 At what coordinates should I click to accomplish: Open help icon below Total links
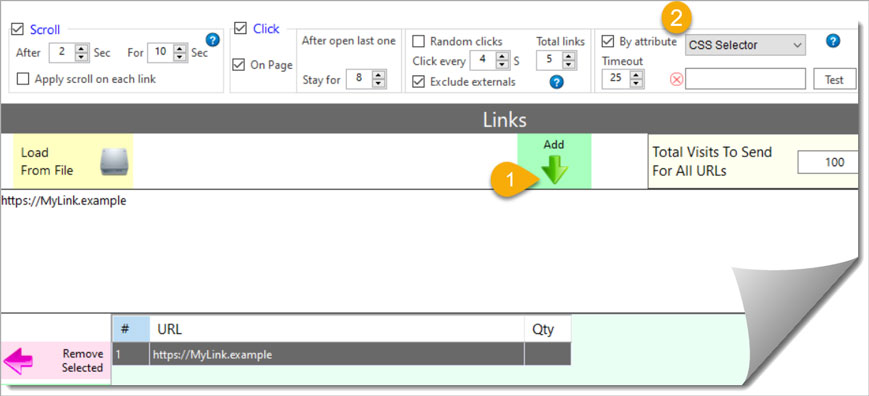tap(557, 83)
